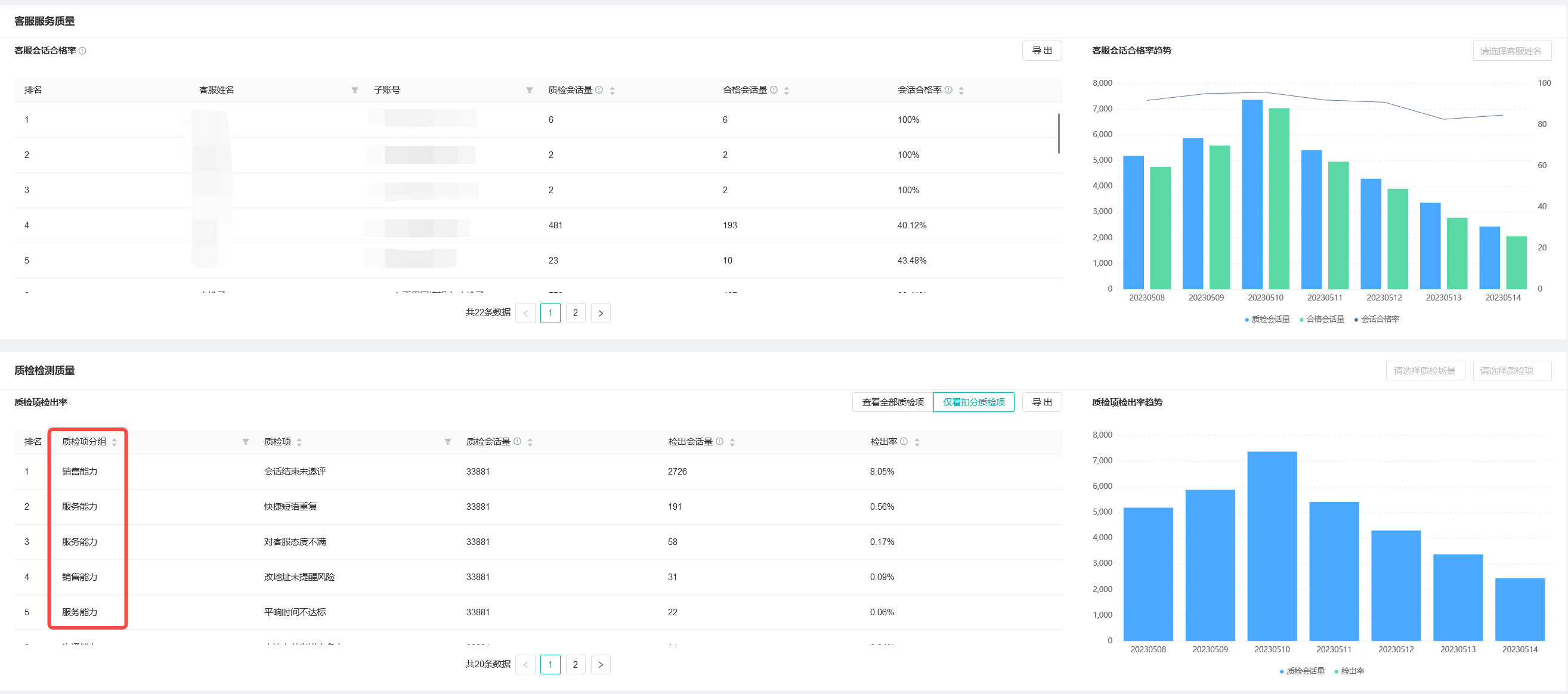The width and height of the screenshot is (1568, 694).
Task: Click info icon next to 质检会话量 in lower table
Action: tap(517, 441)
